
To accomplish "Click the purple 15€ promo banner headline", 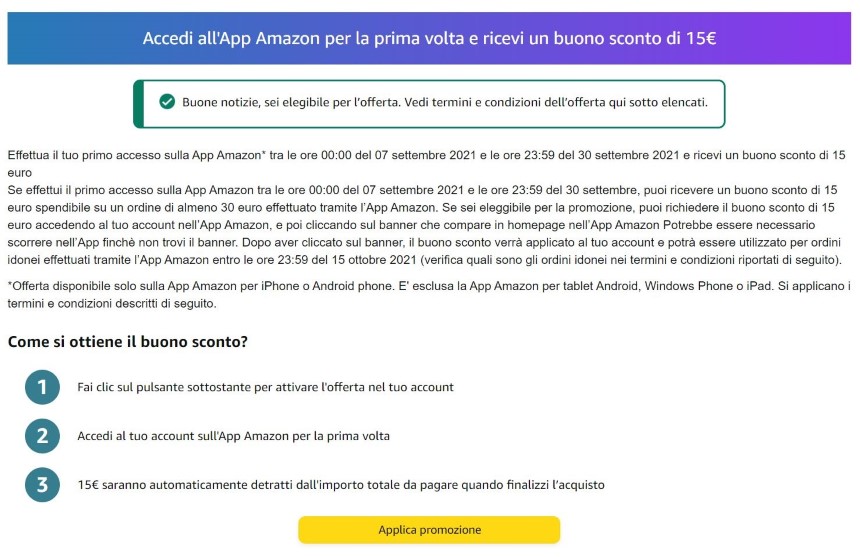I will pyautogui.click(x=429, y=38).
